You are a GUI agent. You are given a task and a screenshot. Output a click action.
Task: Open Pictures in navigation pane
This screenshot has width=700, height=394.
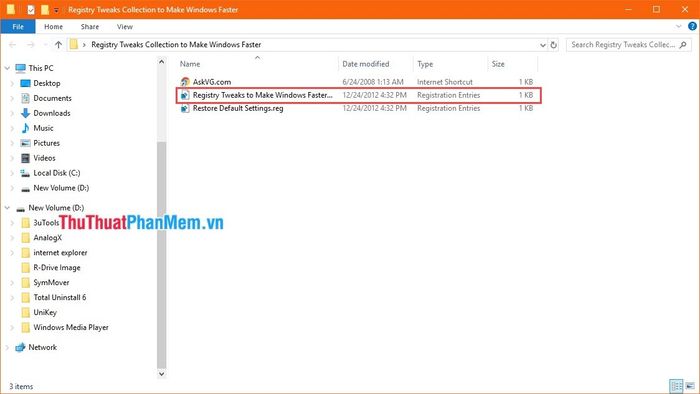(x=46, y=143)
